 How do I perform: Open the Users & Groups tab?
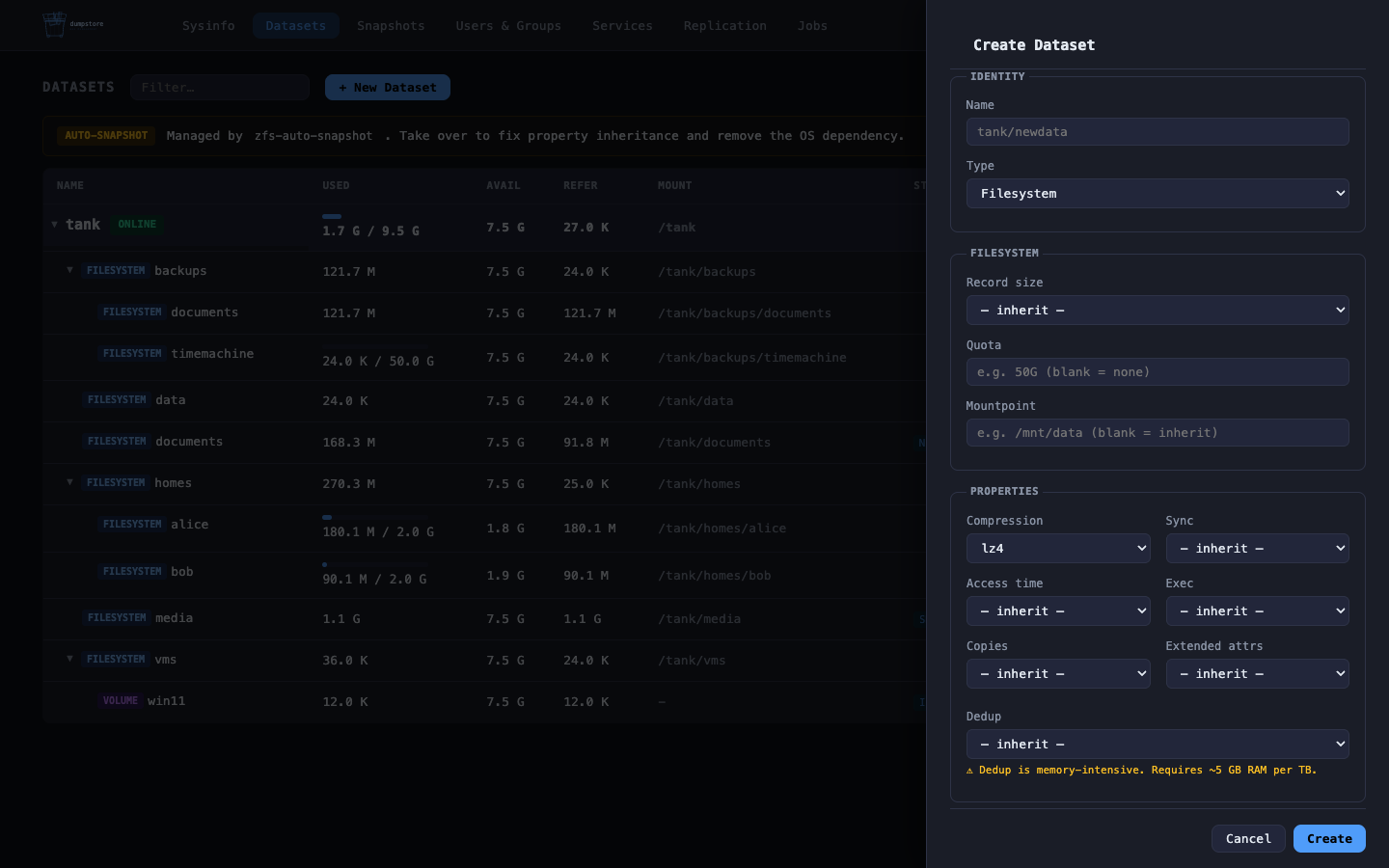pyautogui.click(x=508, y=25)
